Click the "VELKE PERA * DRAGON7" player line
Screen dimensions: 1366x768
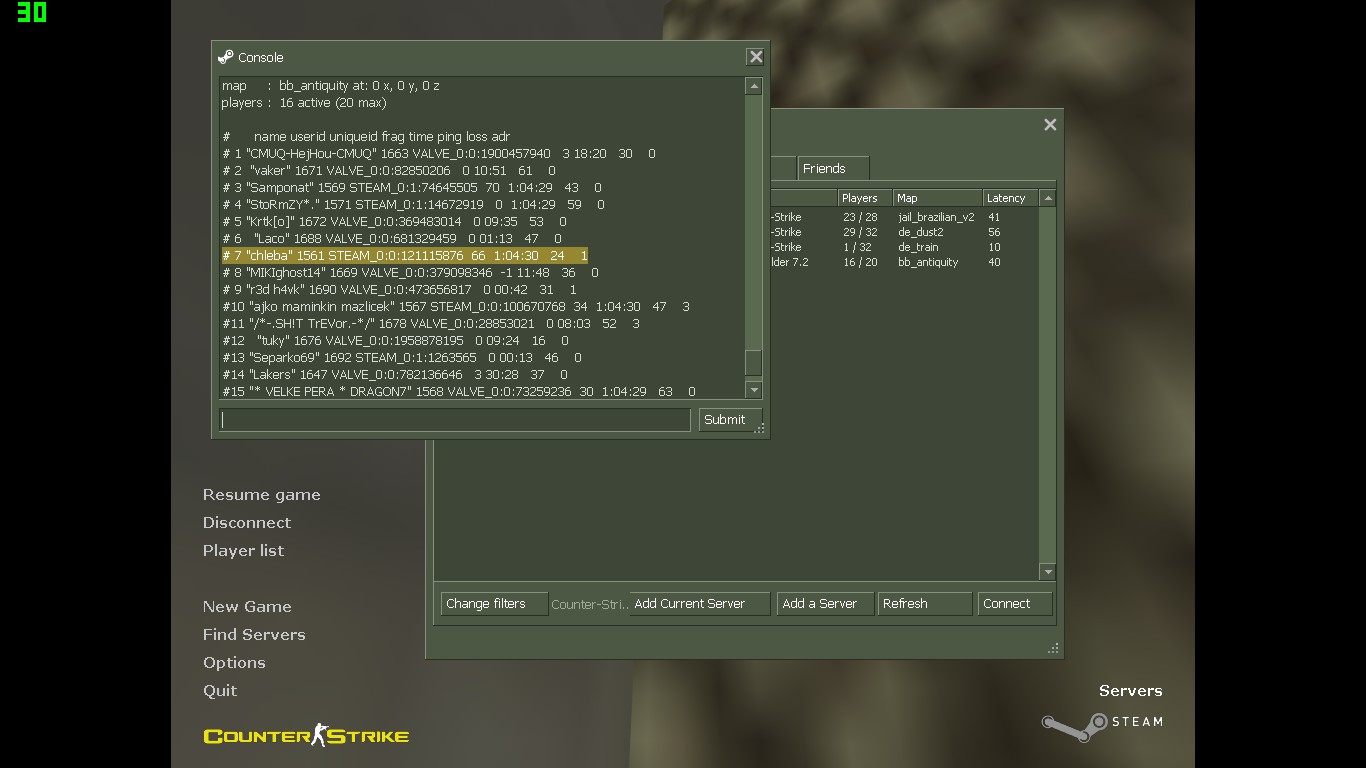coord(459,392)
